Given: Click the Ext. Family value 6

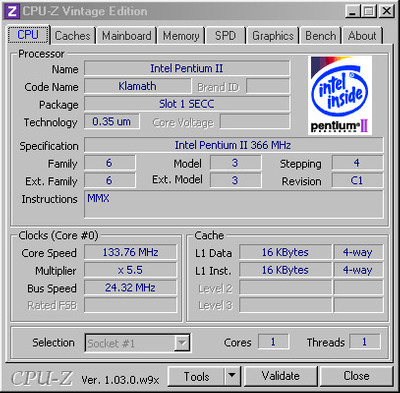Looking at the screenshot, I should coord(109,181).
